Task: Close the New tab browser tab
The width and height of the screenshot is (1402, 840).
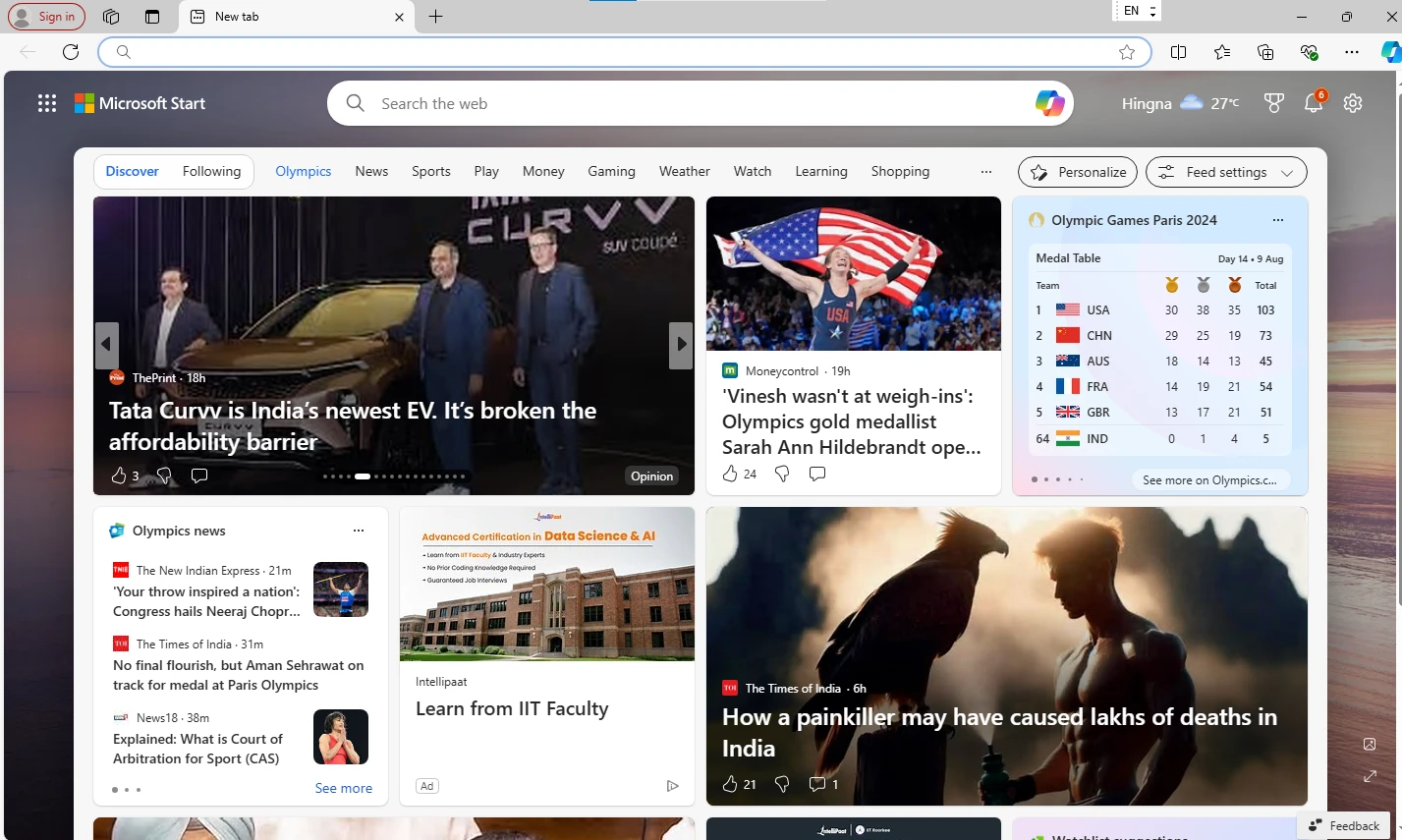Action: click(399, 17)
